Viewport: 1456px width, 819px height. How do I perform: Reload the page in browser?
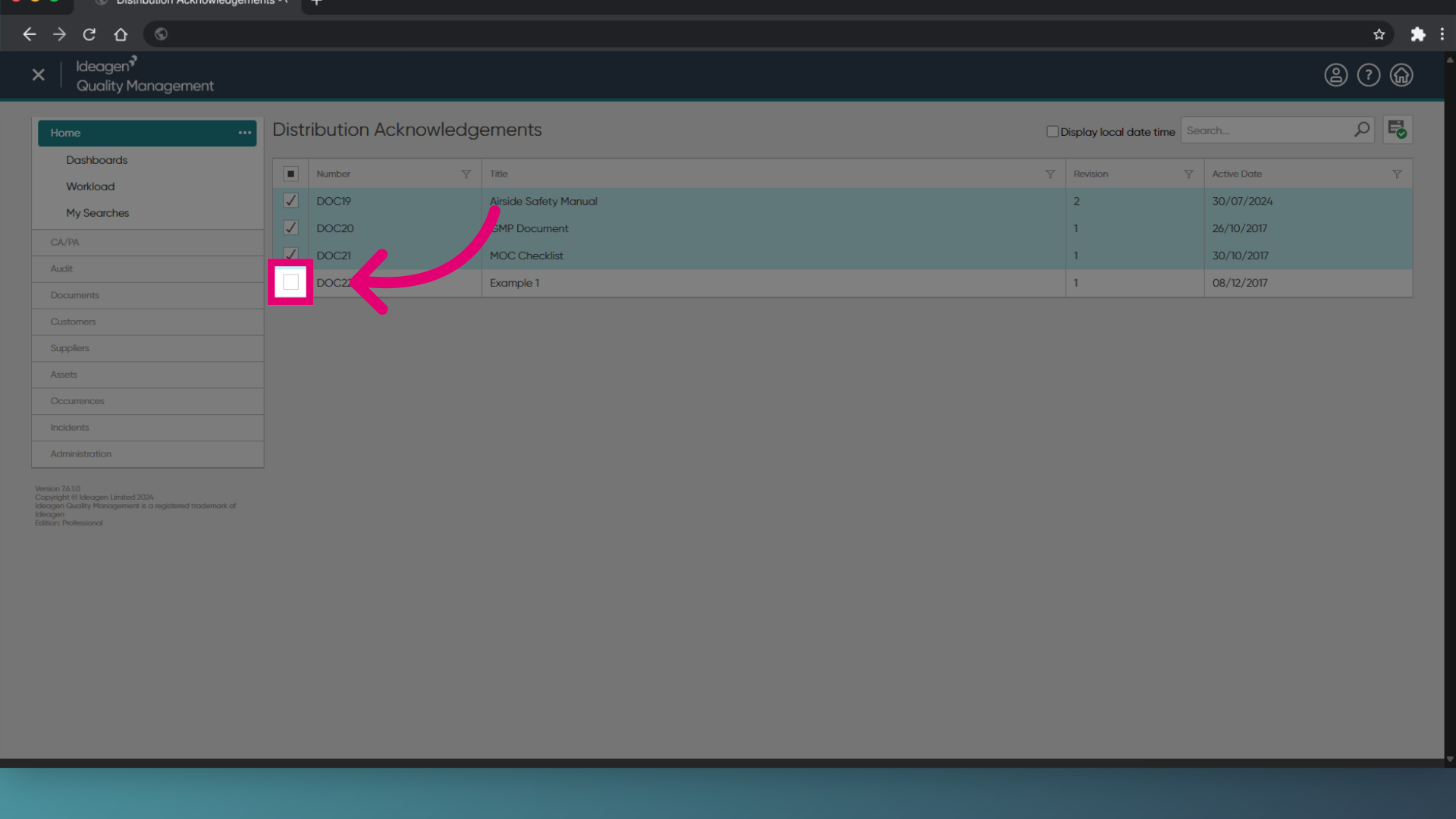click(x=89, y=34)
